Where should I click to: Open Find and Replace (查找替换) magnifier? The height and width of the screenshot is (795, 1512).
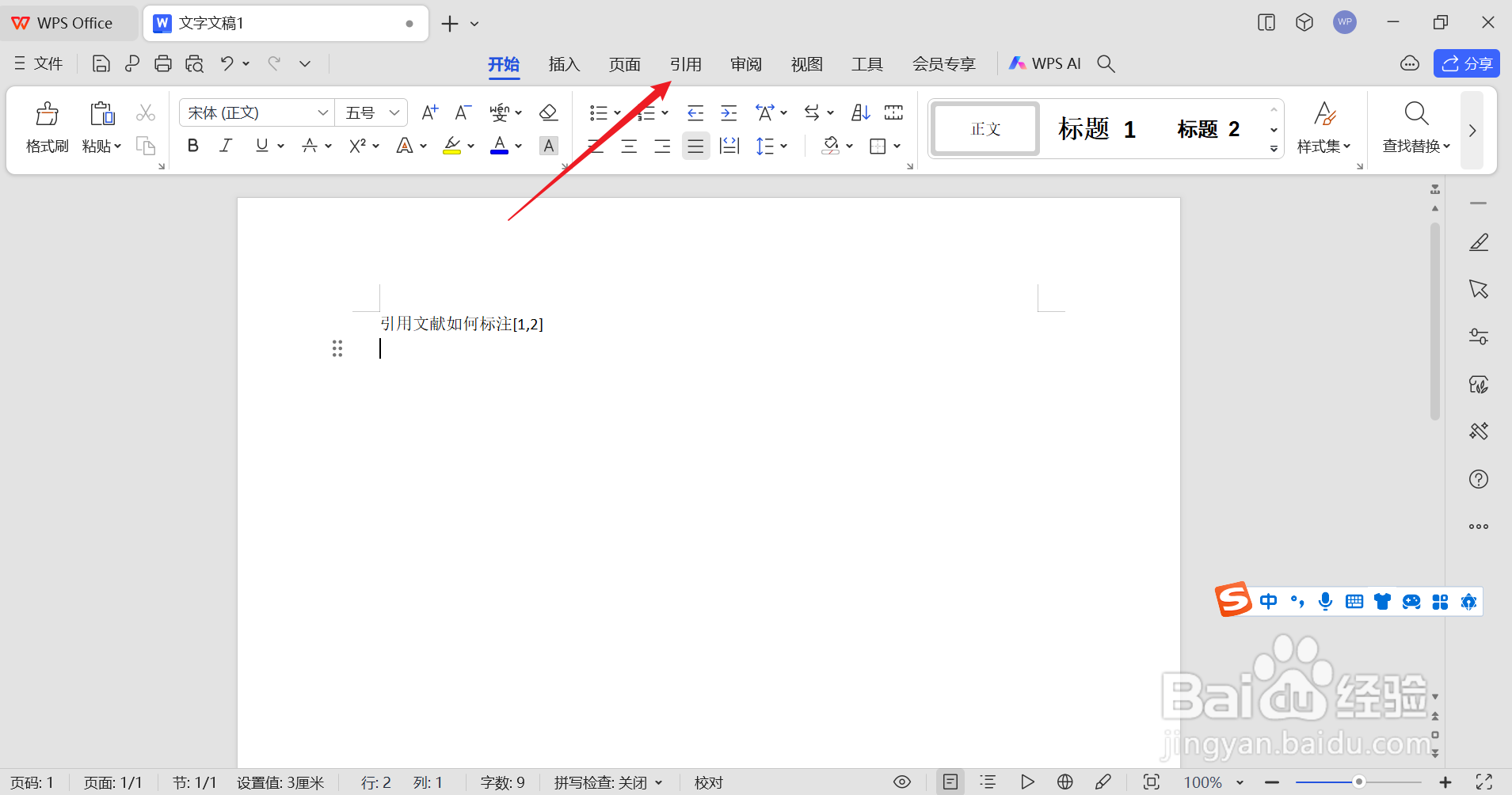click(x=1416, y=114)
